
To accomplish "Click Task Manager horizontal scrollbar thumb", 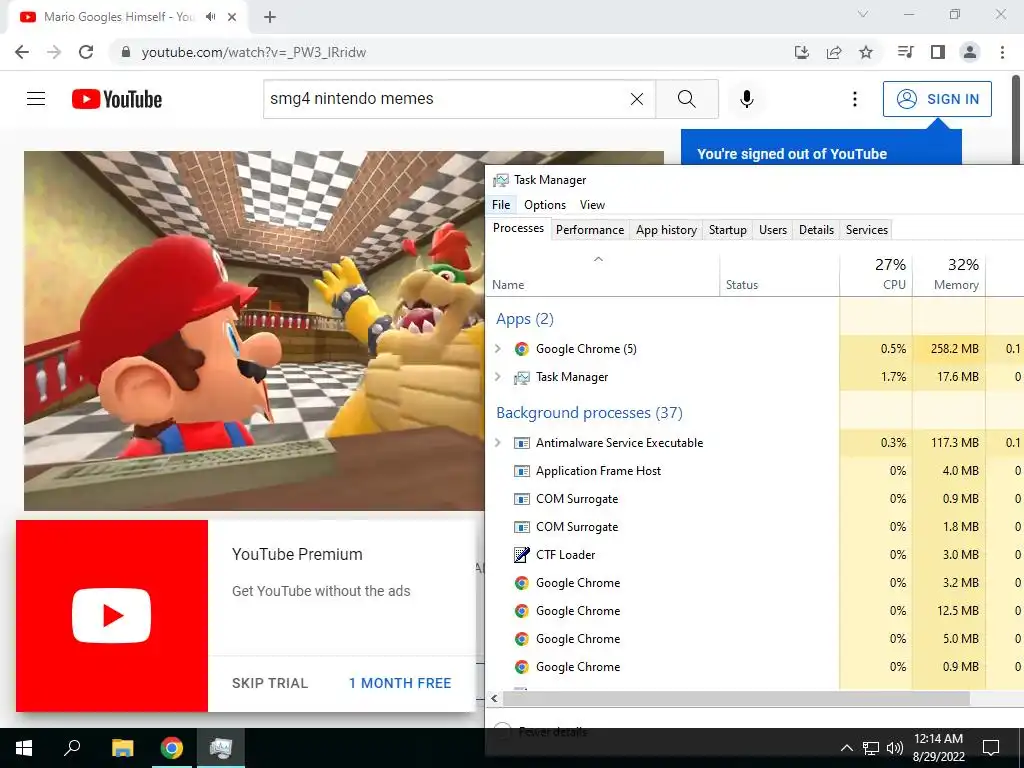I will [736, 698].
